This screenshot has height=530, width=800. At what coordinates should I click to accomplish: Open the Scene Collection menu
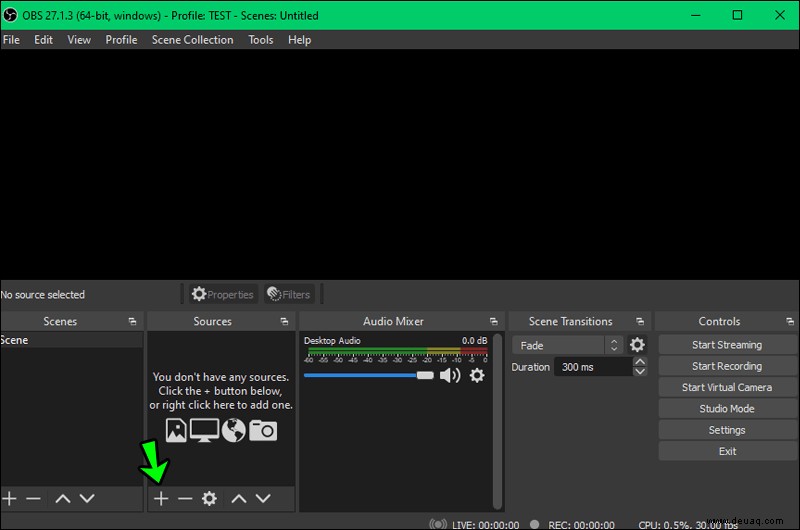click(x=192, y=40)
